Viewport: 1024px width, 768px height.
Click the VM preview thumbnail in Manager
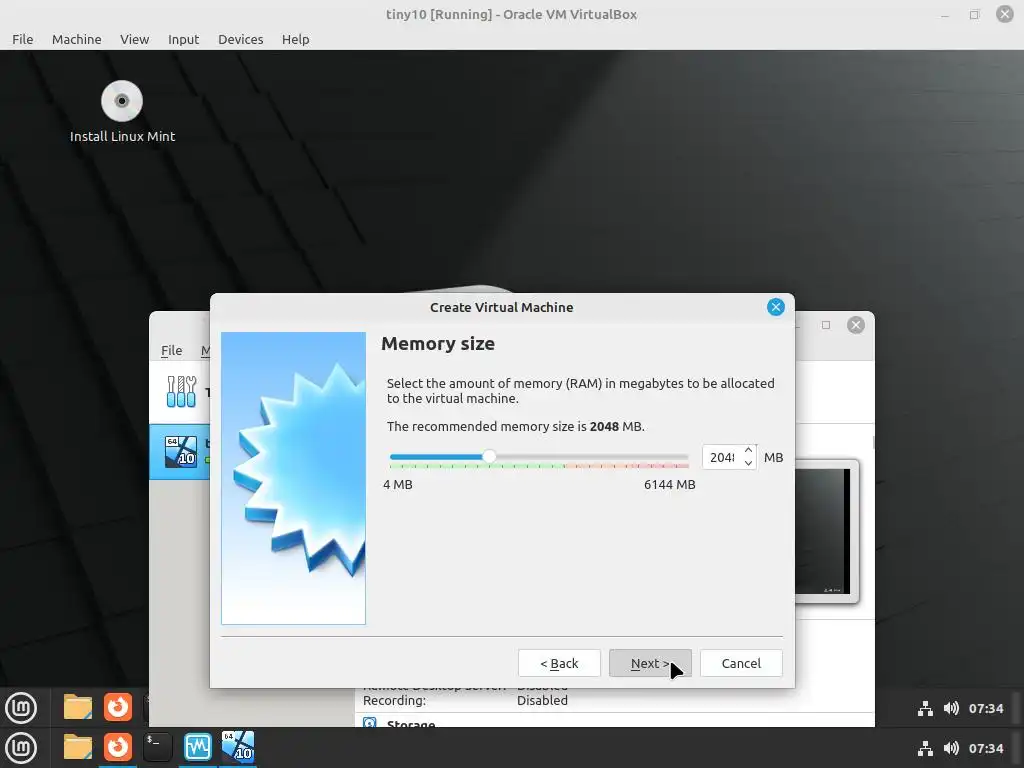824,531
